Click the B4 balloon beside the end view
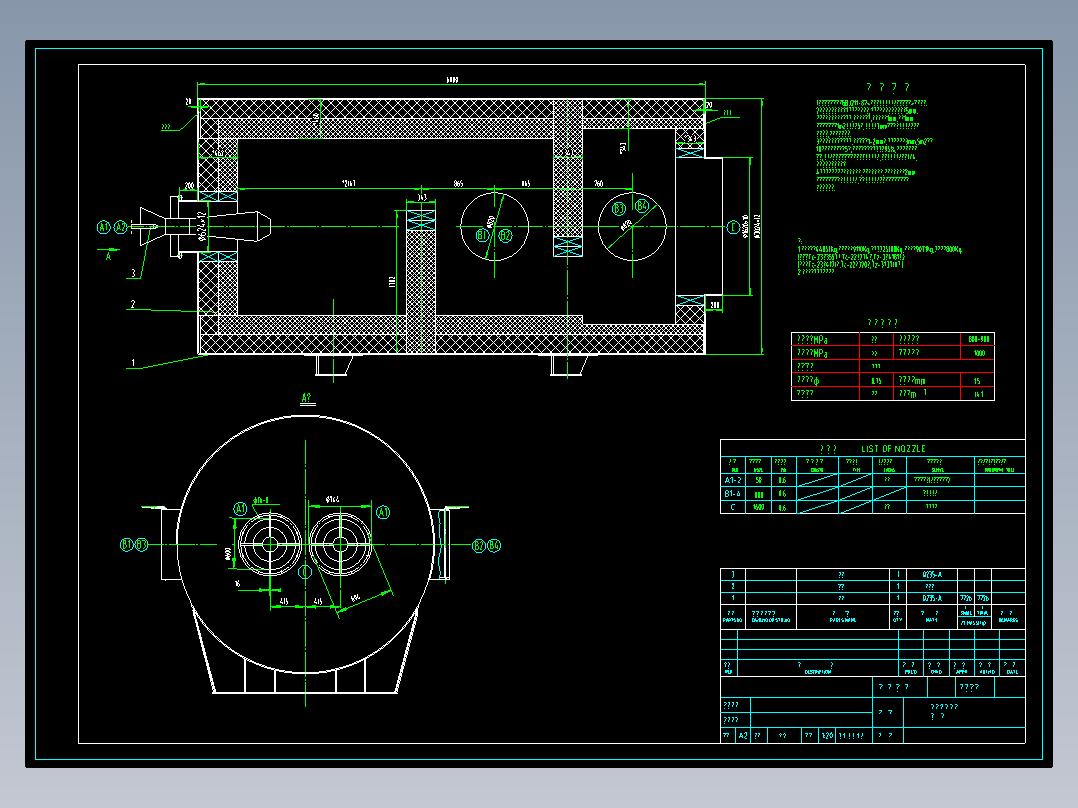Viewport: 1078px width, 808px height. tap(494, 546)
